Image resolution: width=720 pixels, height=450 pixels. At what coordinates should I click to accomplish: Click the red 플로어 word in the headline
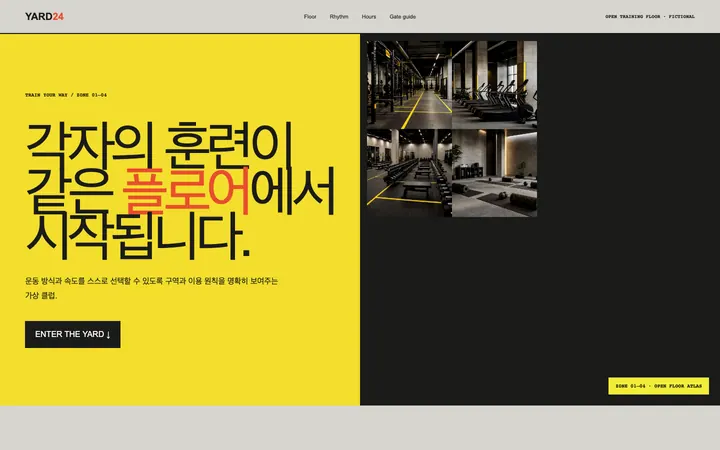tap(186, 191)
